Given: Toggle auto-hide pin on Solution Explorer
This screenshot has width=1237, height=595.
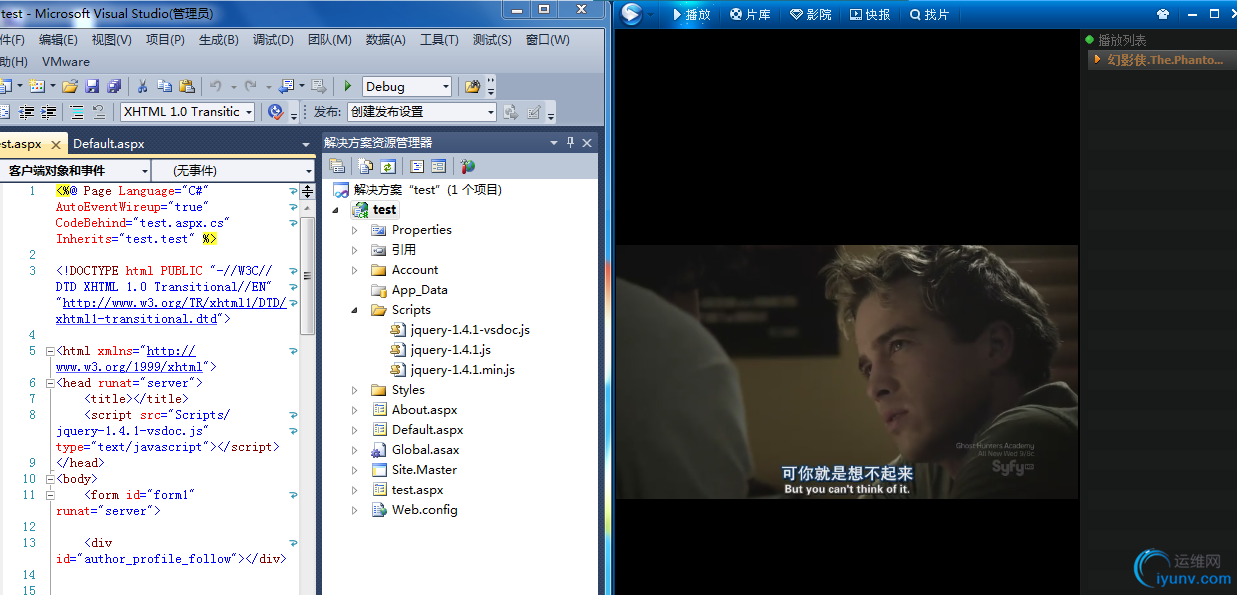Looking at the screenshot, I should tap(571, 143).
